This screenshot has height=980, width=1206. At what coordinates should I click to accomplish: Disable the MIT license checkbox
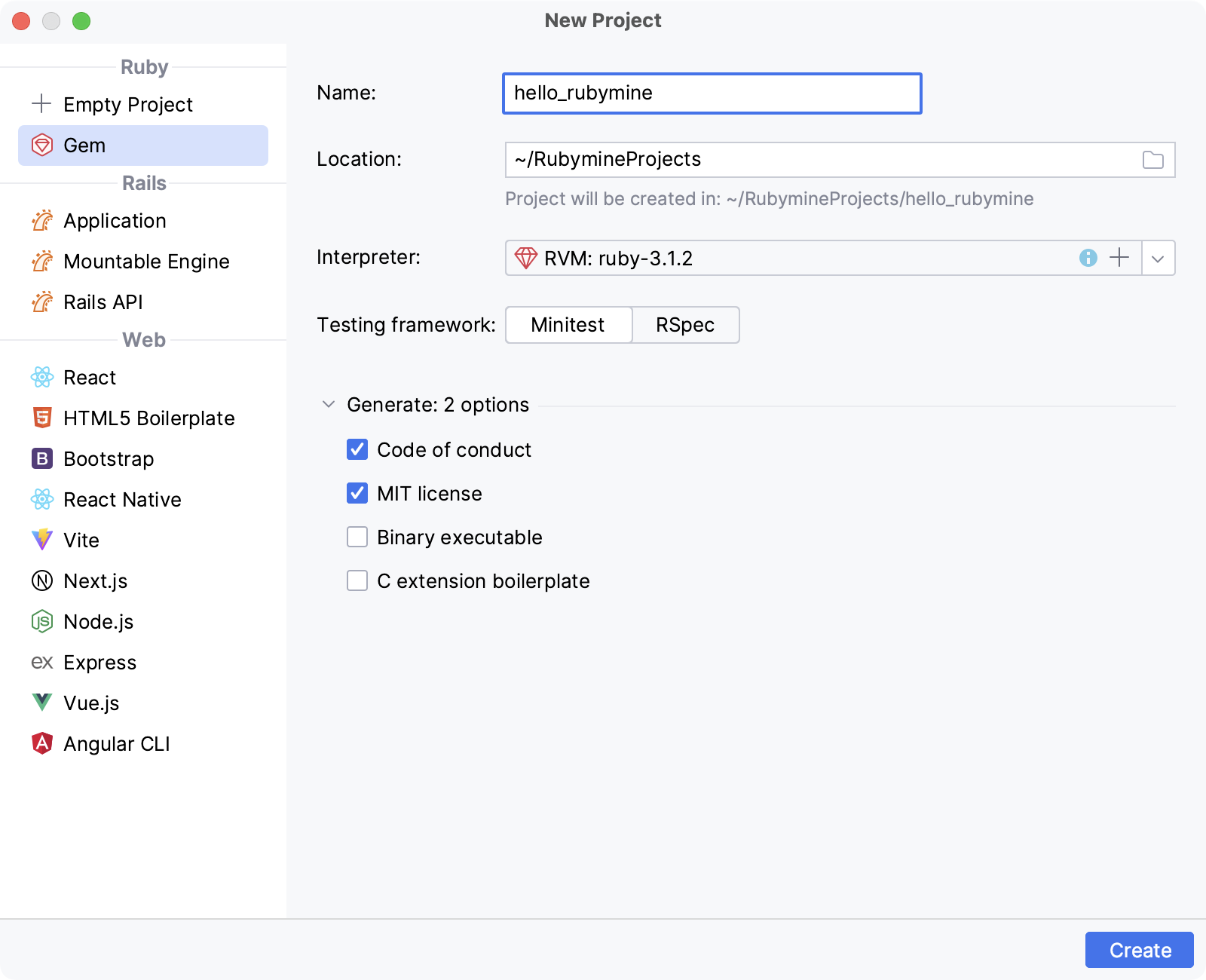(x=357, y=494)
